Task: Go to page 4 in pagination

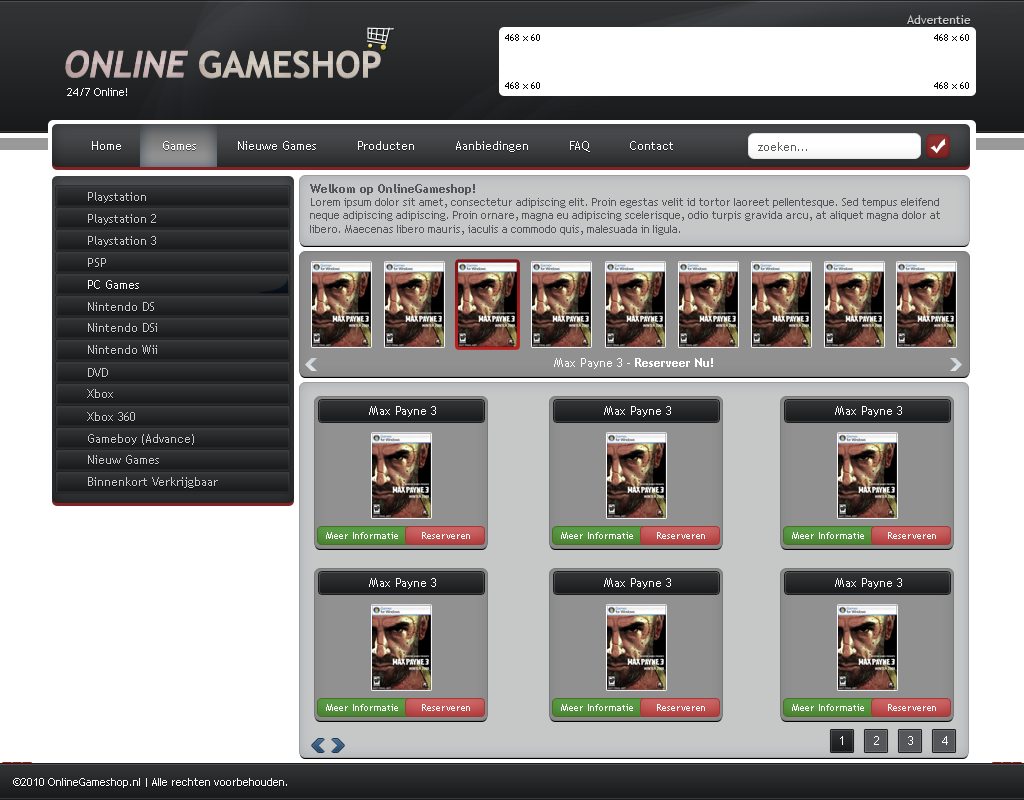Action: point(944,741)
